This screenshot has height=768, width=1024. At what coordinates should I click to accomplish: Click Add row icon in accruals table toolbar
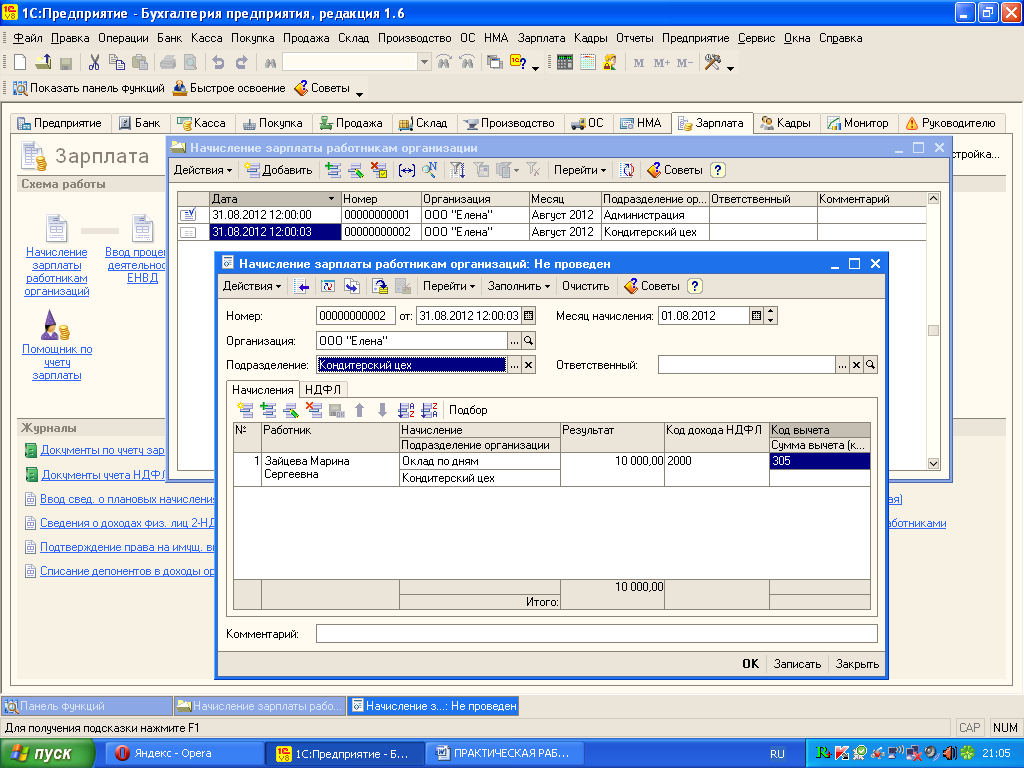[245, 410]
